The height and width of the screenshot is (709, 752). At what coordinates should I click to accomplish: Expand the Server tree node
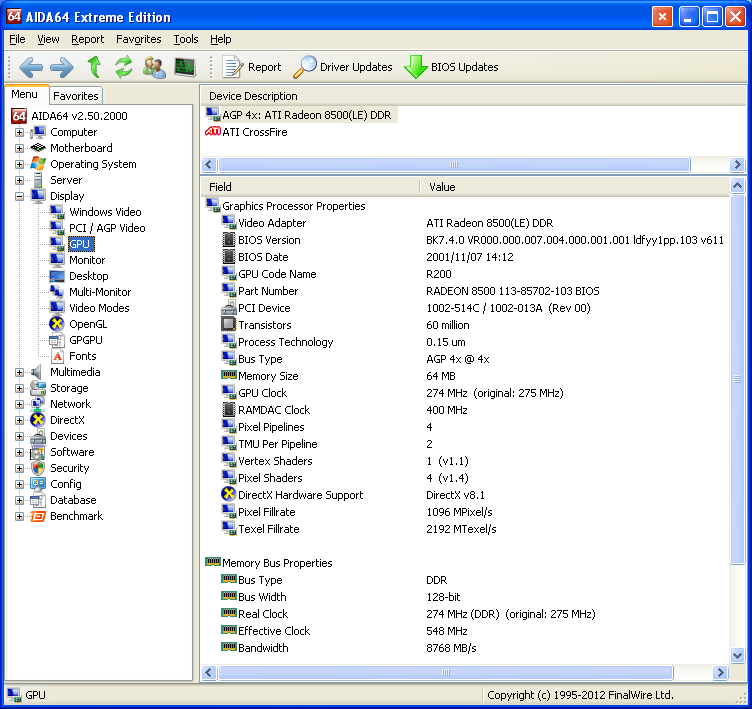19,180
